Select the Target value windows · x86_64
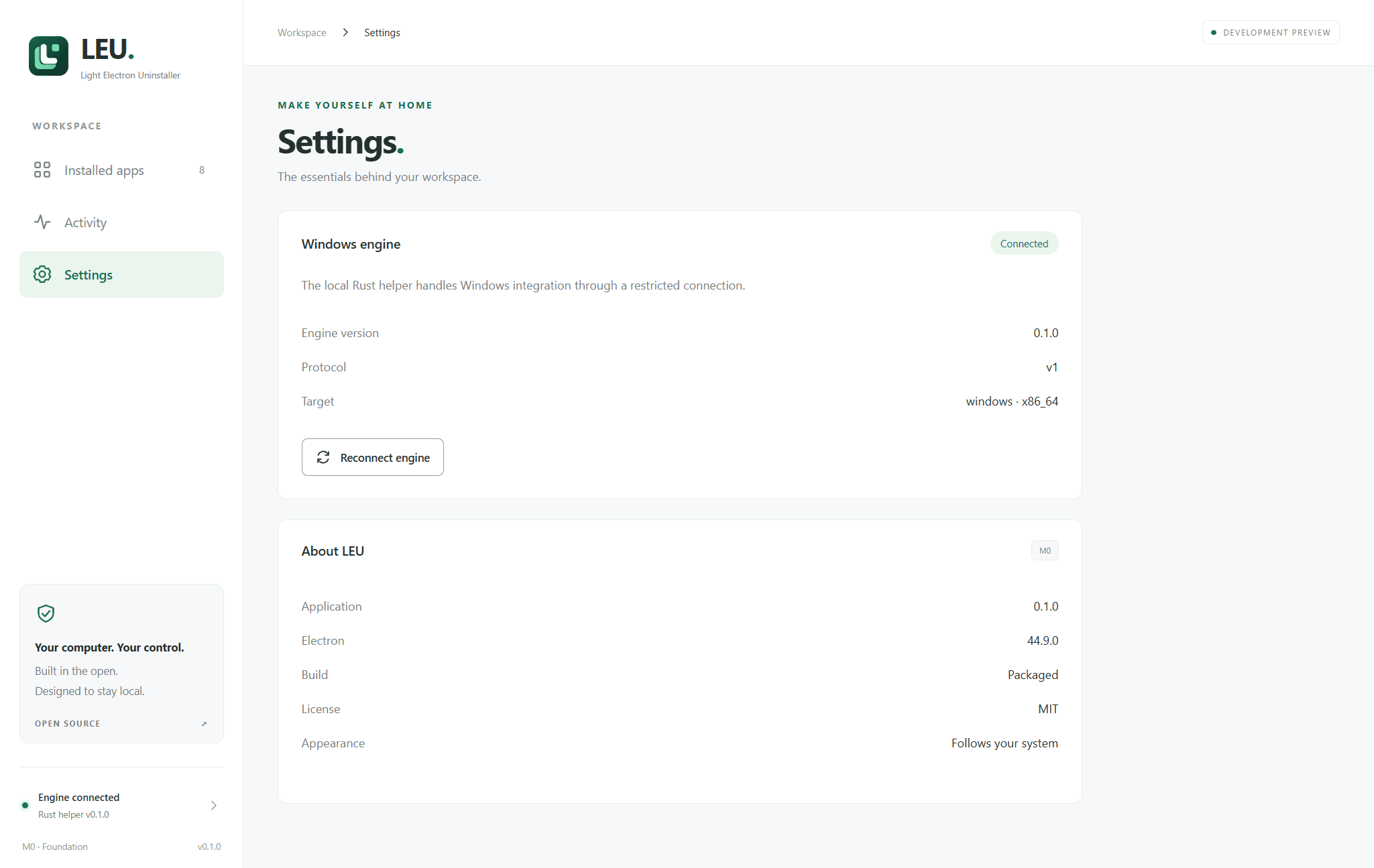1374x868 pixels. pyautogui.click(x=1012, y=401)
